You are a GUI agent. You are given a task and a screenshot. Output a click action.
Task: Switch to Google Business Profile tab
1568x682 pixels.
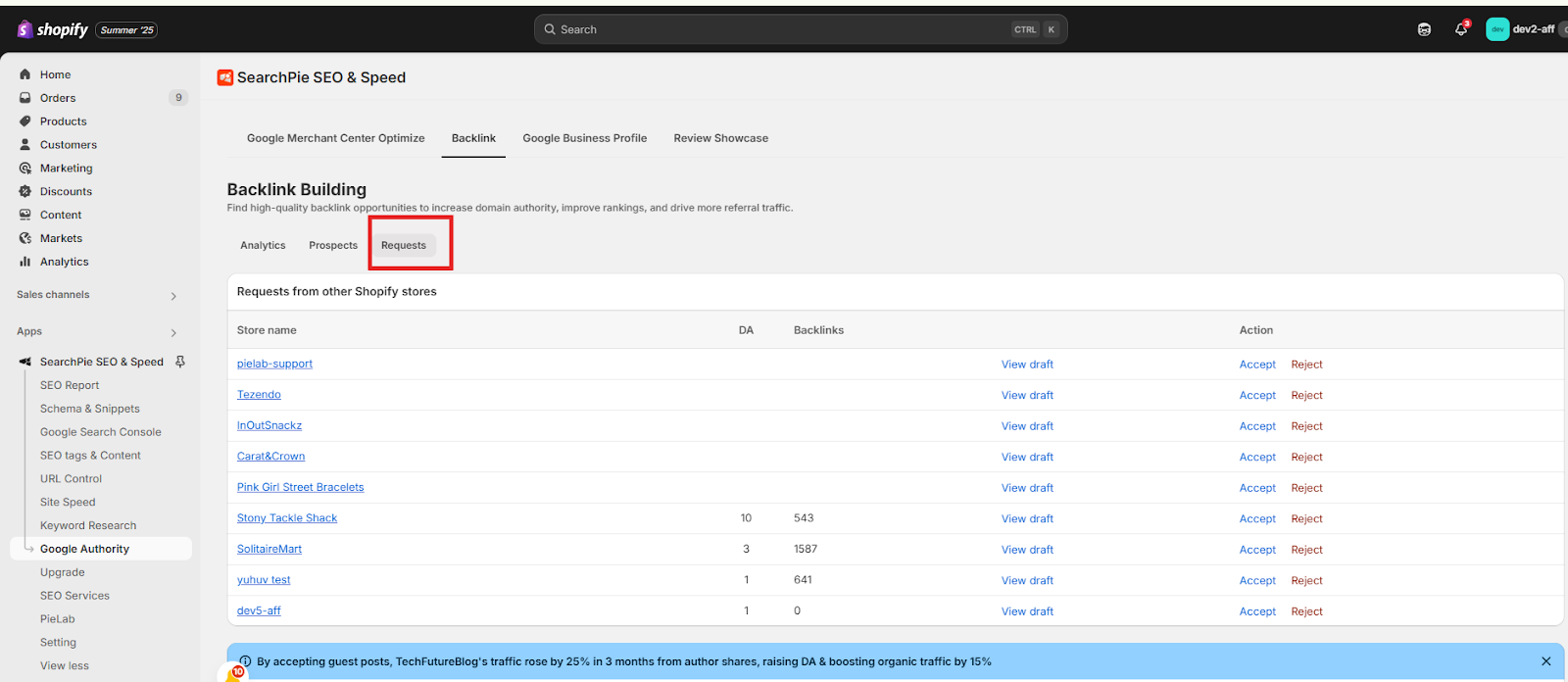[584, 138]
